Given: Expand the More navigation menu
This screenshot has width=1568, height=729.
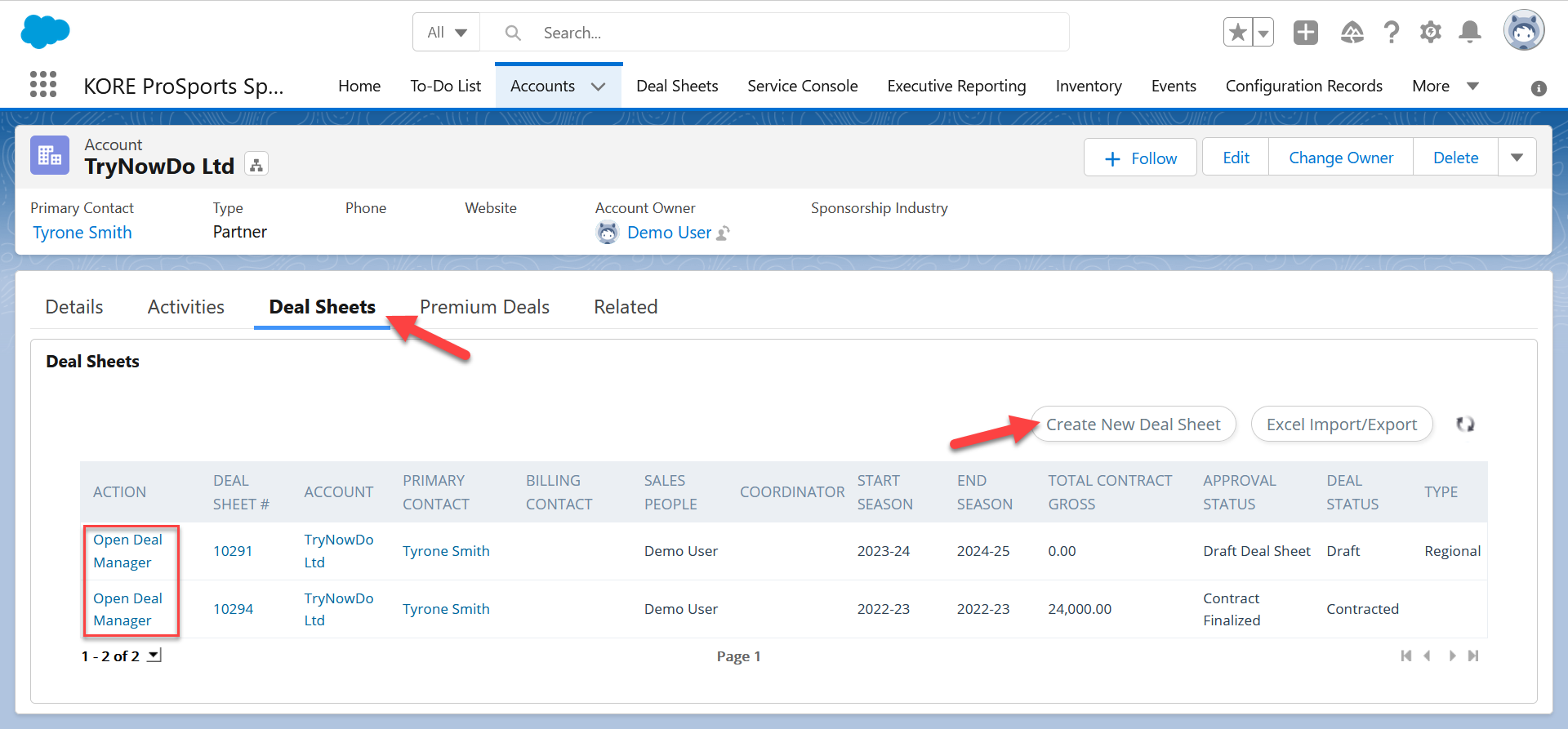Looking at the screenshot, I should pos(1446,86).
